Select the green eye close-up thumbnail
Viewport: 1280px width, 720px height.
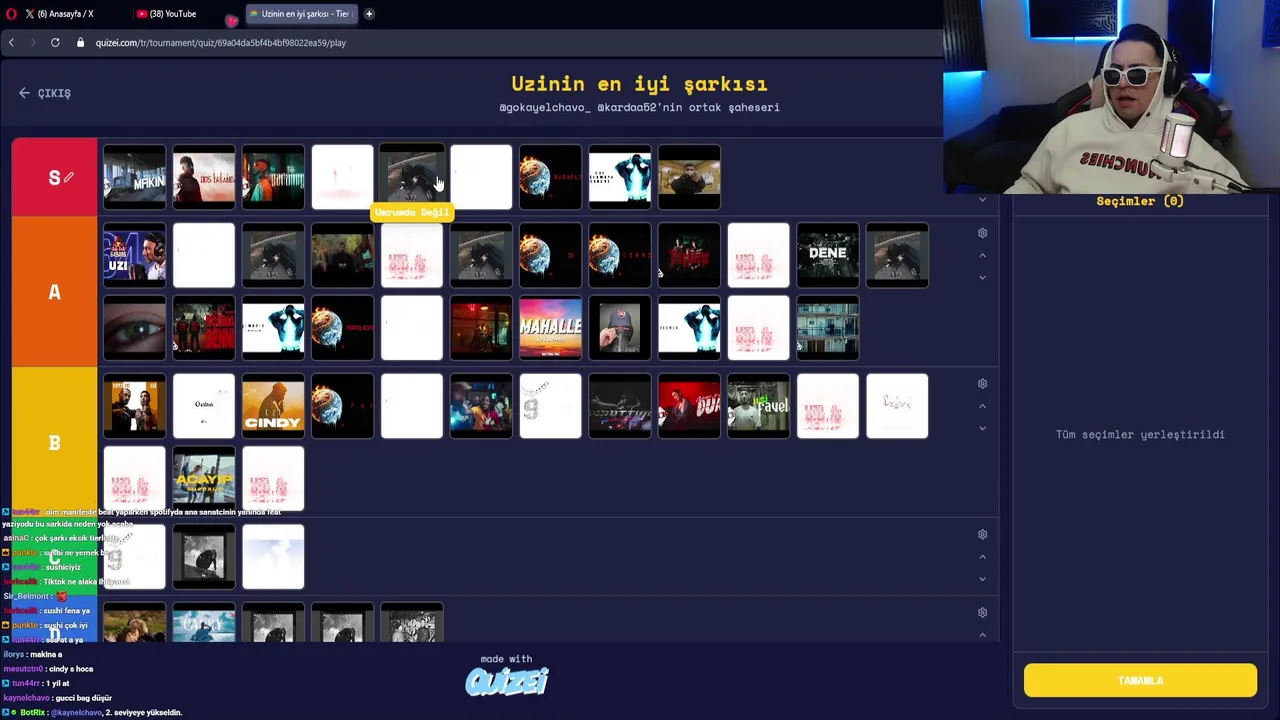pyautogui.click(x=134, y=327)
